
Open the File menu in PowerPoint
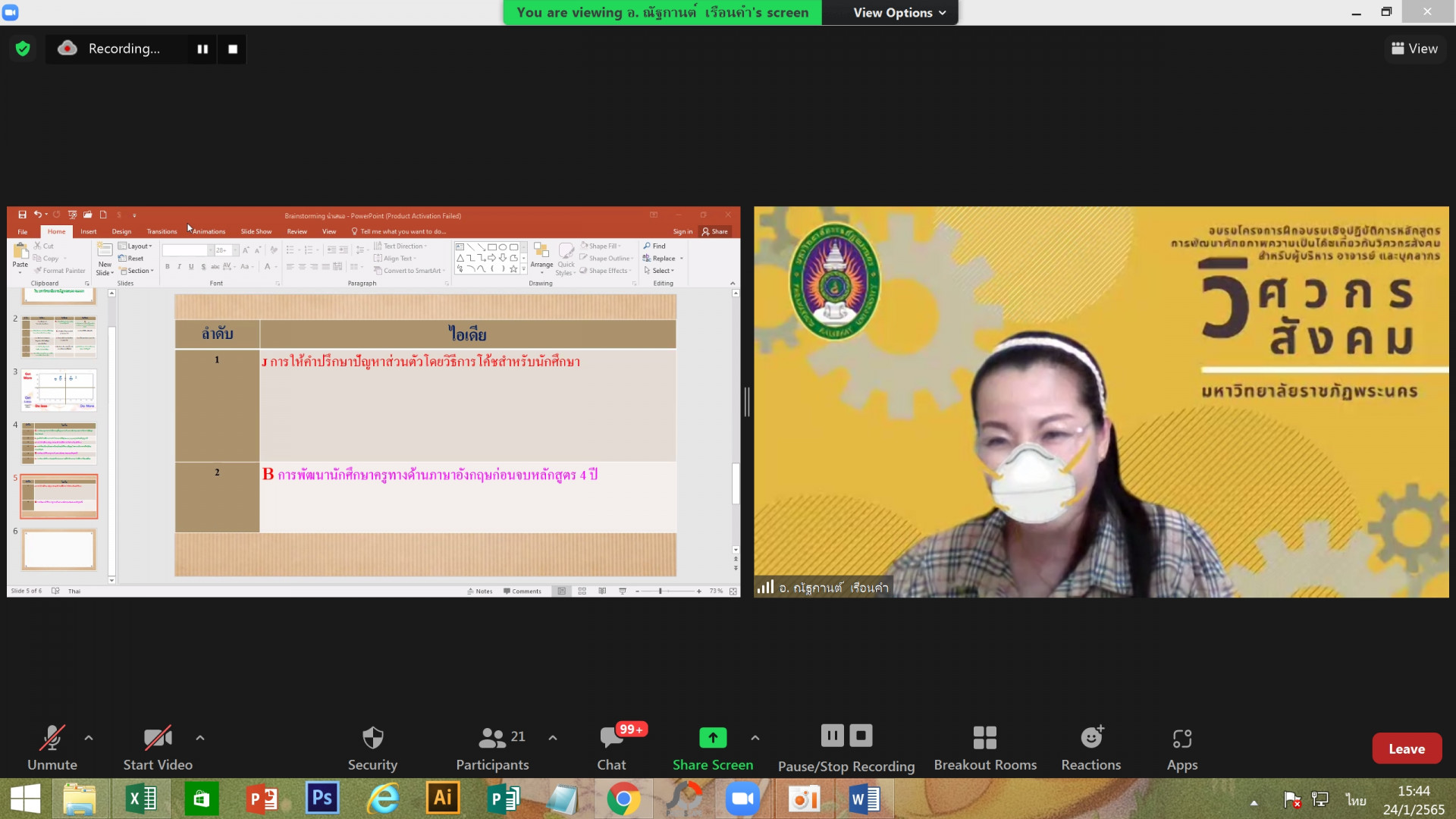[x=23, y=232]
